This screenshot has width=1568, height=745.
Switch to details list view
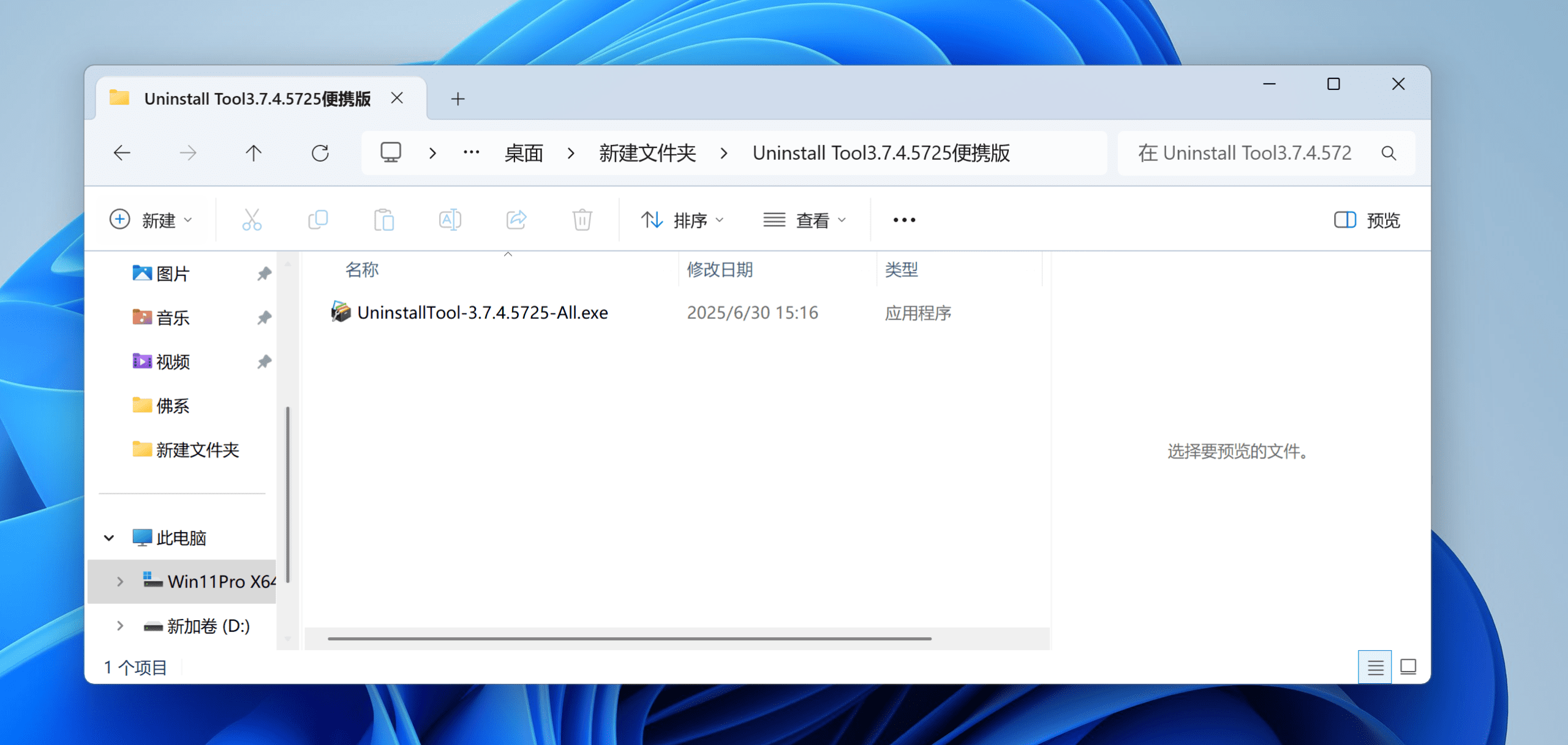[1375, 667]
